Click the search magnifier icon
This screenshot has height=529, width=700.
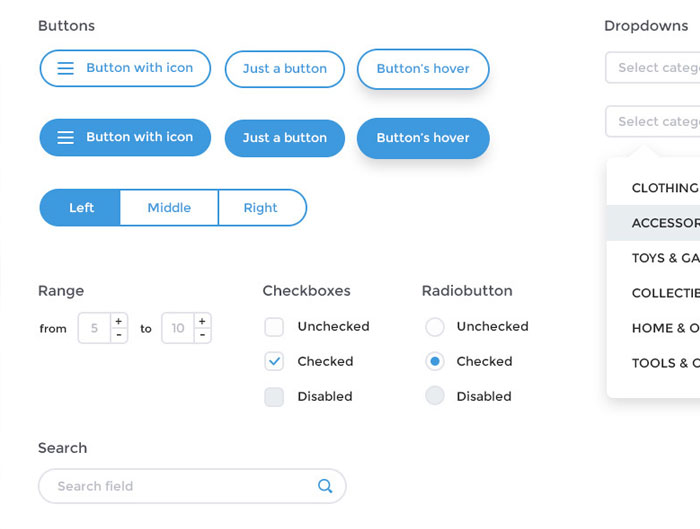pos(325,486)
